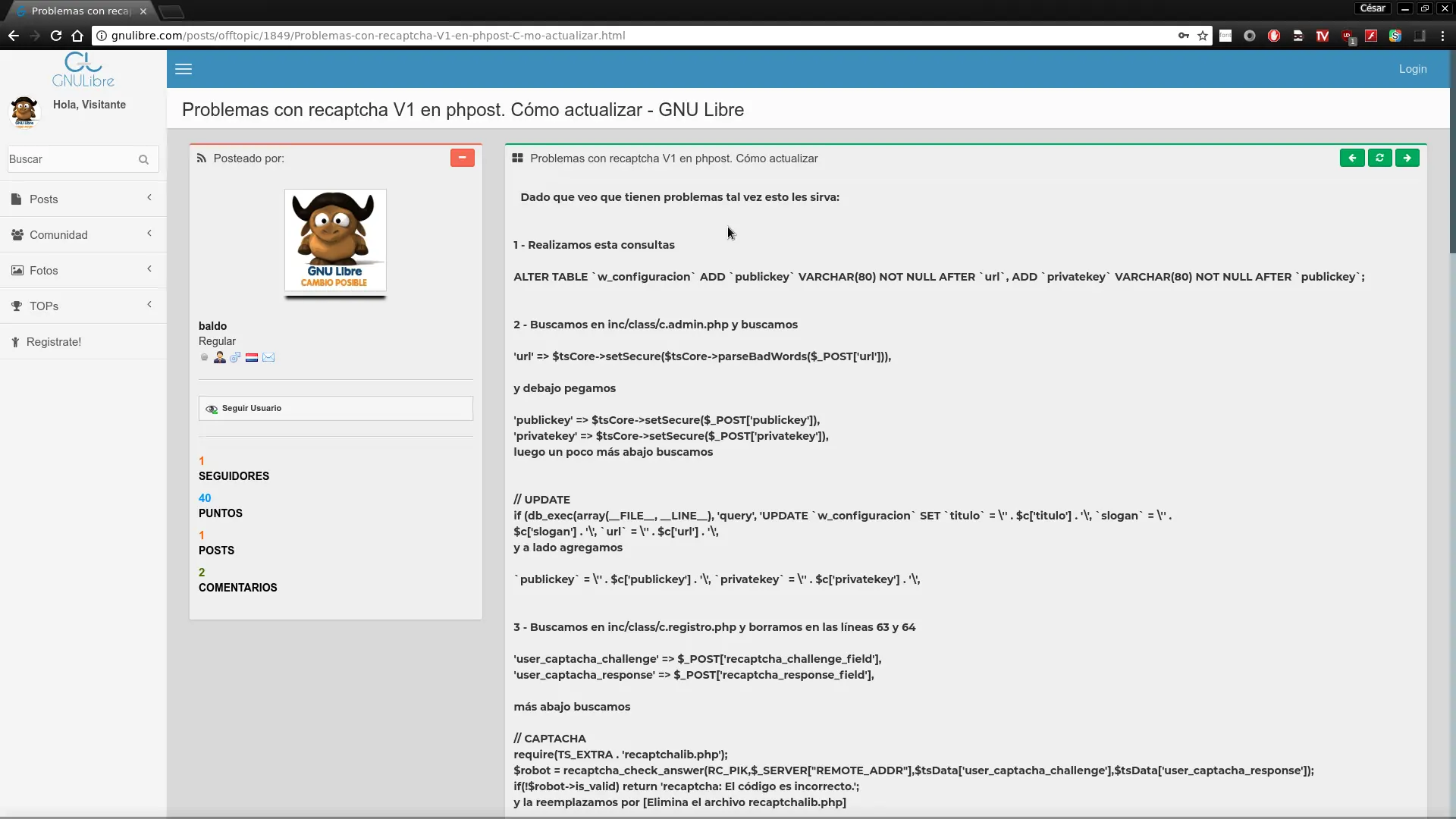Click the PUNTOS stat label
The width and height of the screenshot is (1456, 819).
(221, 513)
